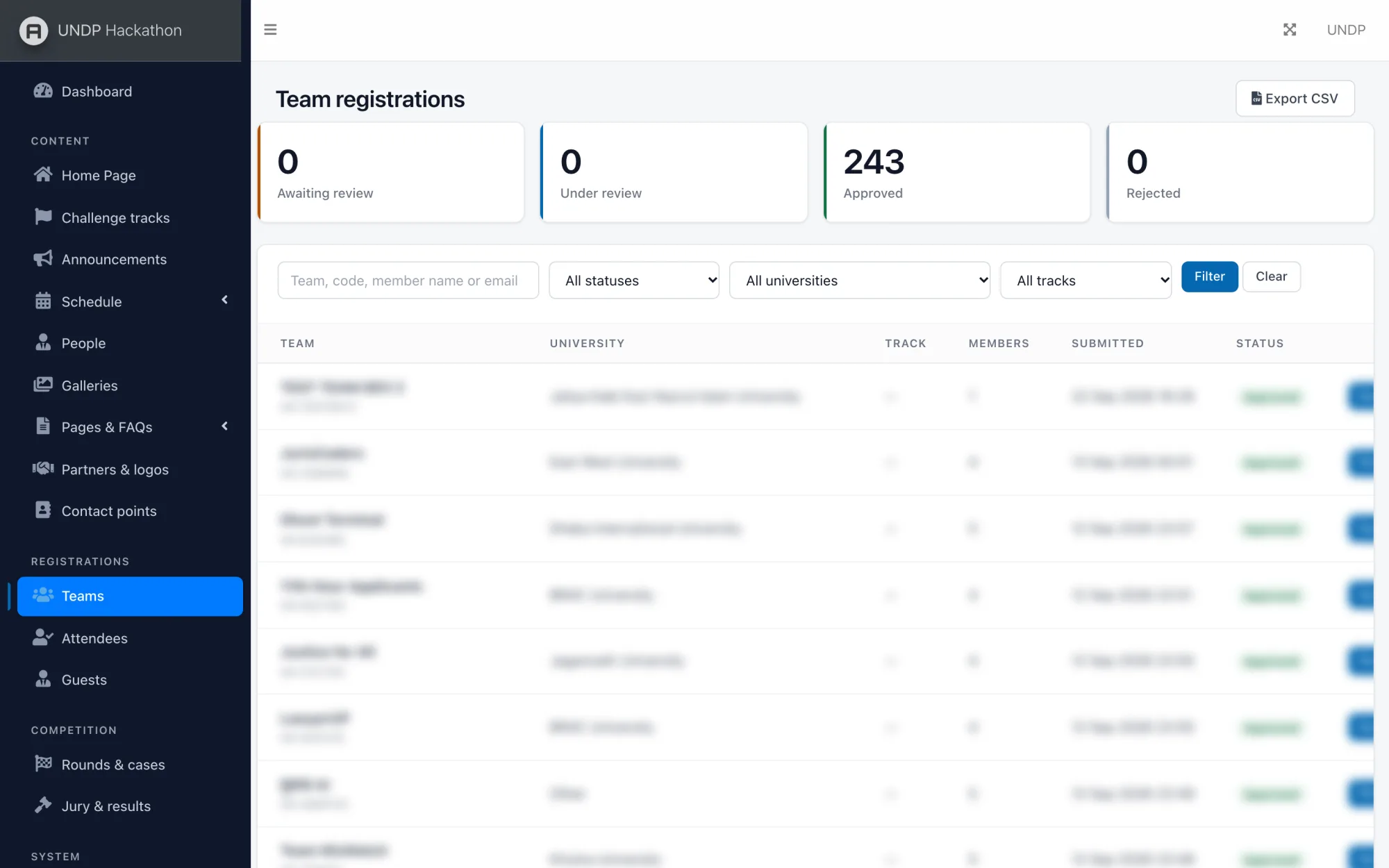Open the All statuses dropdown

click(634, 281)
